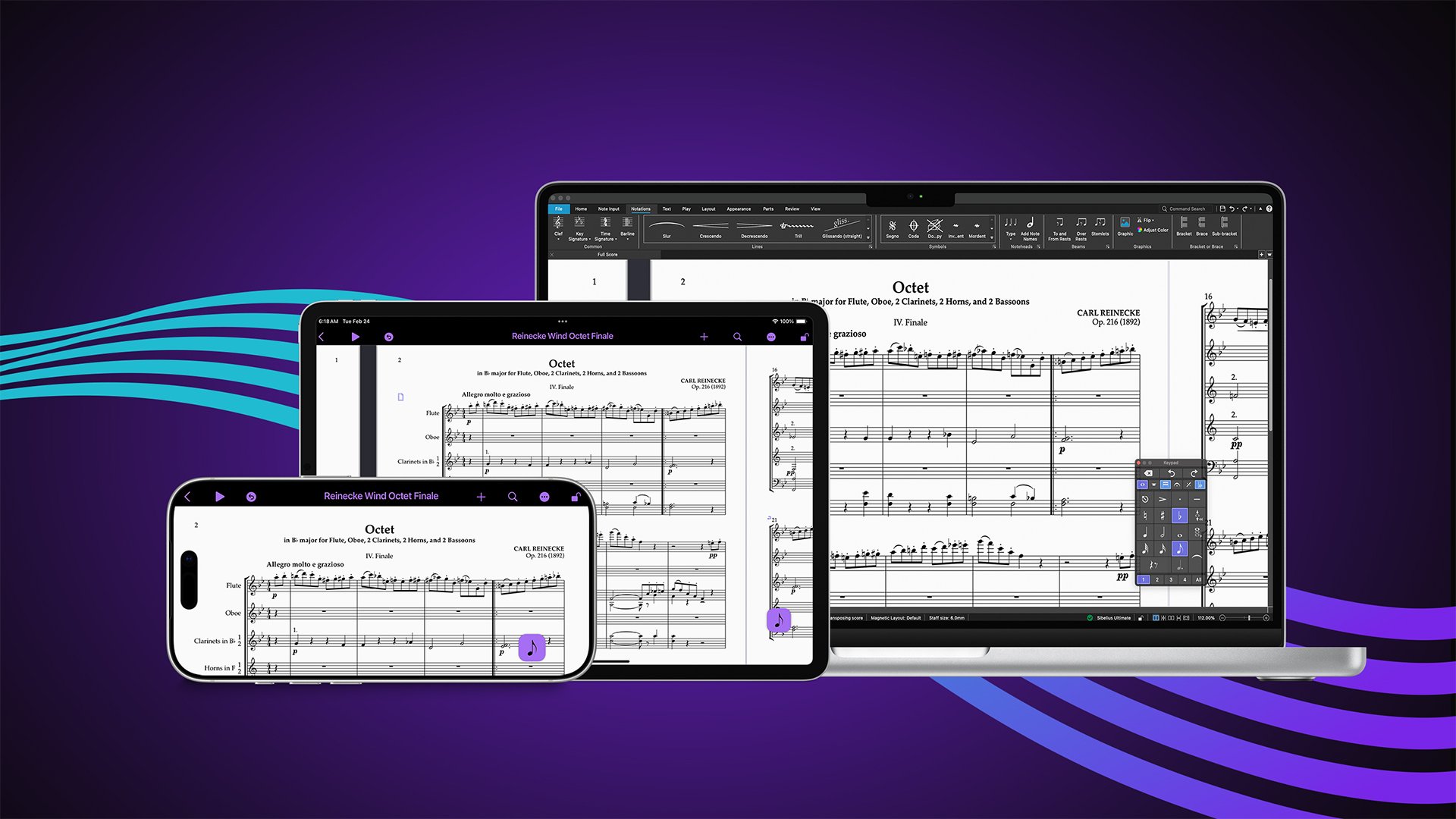Click inside the Command Search field
This screenshot has height=819, width=1456.
(1187, 209)
